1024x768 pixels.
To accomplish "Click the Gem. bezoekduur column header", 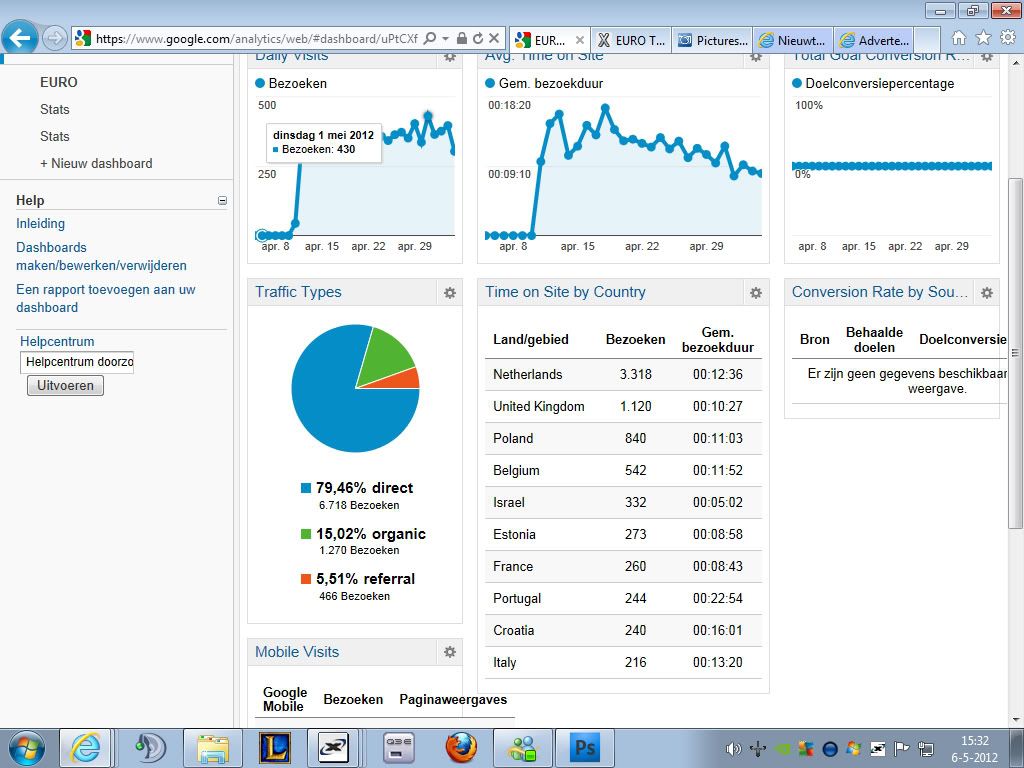I will [x=718, y=340].
